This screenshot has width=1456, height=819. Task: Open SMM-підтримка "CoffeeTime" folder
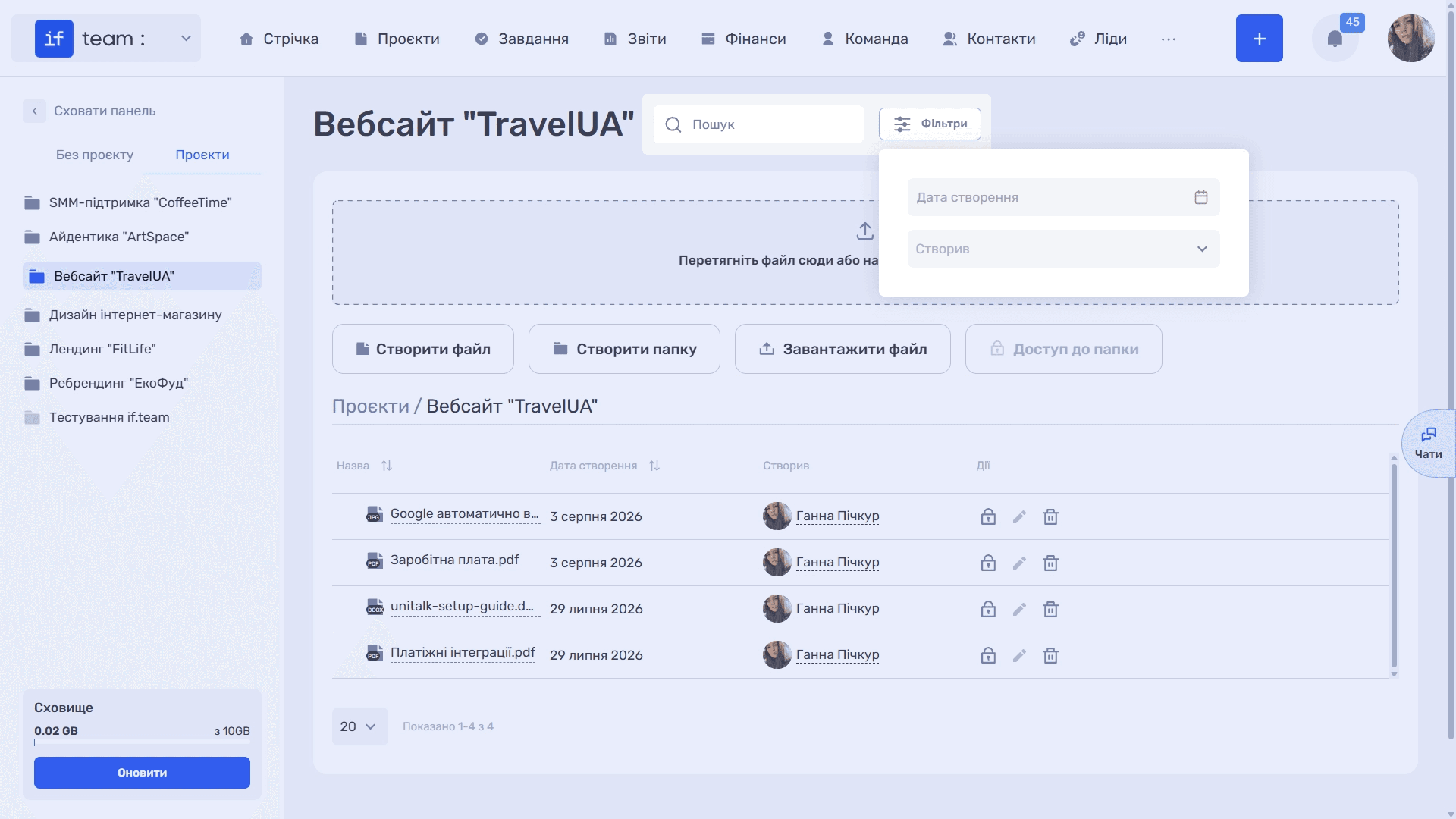[128, 202]
